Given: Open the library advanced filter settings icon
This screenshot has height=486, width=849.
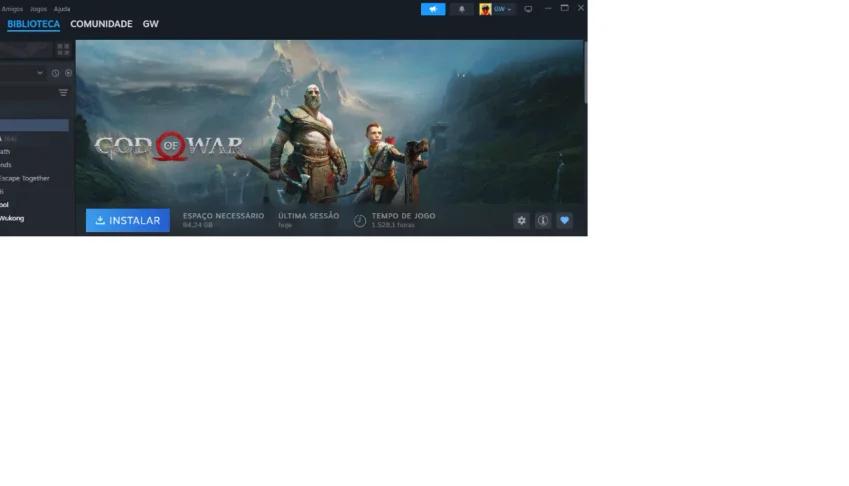Looking at the screenshot, I should point(63,93).
